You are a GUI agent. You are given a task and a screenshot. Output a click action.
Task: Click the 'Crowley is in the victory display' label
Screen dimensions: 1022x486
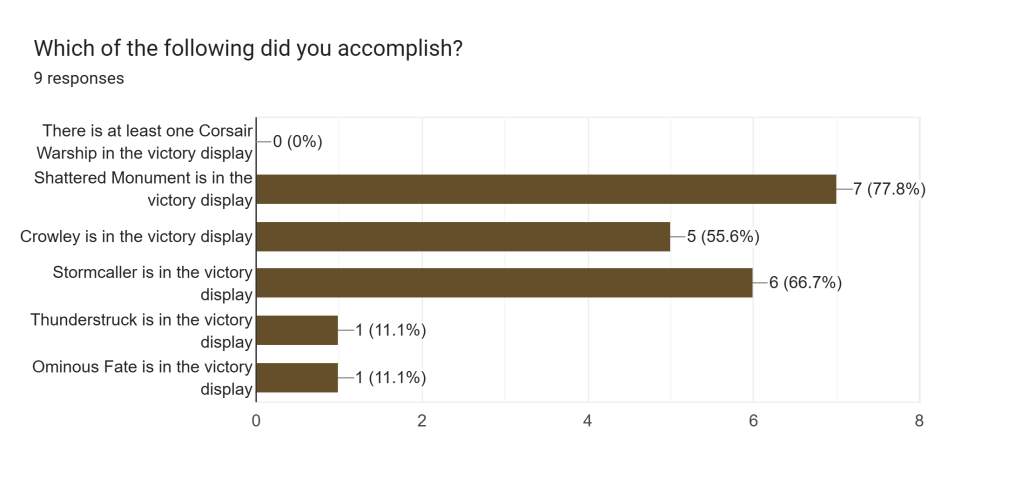(136, 237)
